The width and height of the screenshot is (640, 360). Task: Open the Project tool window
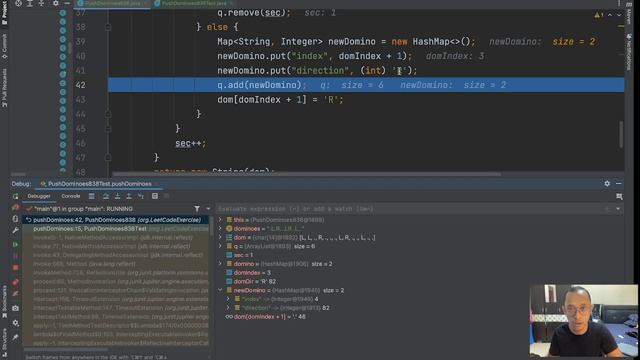4,14
